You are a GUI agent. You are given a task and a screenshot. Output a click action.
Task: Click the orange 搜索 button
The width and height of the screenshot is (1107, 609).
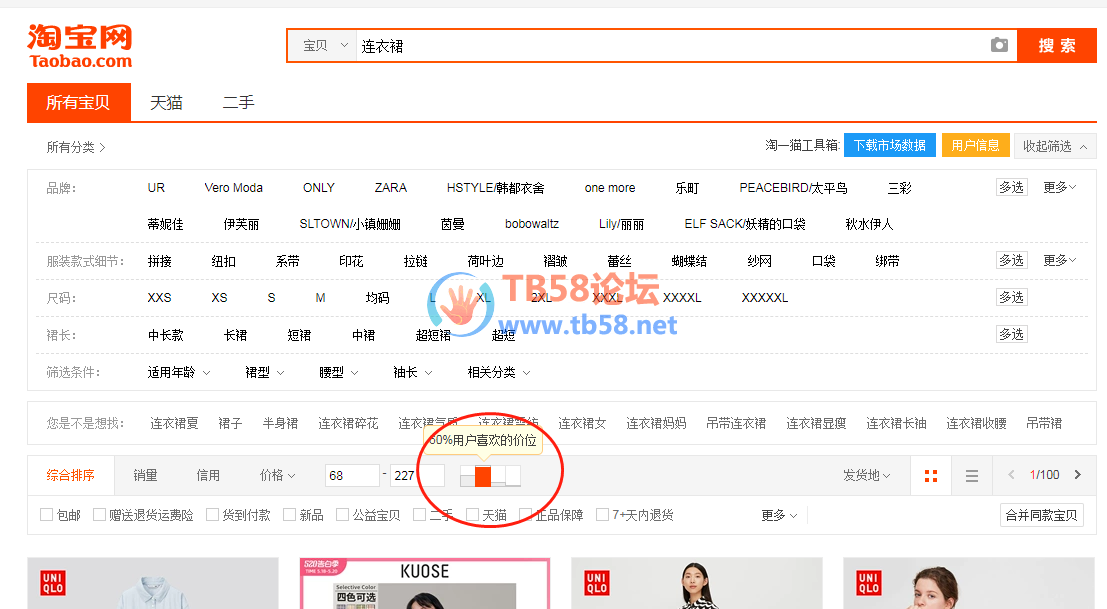coord(1057,46)
